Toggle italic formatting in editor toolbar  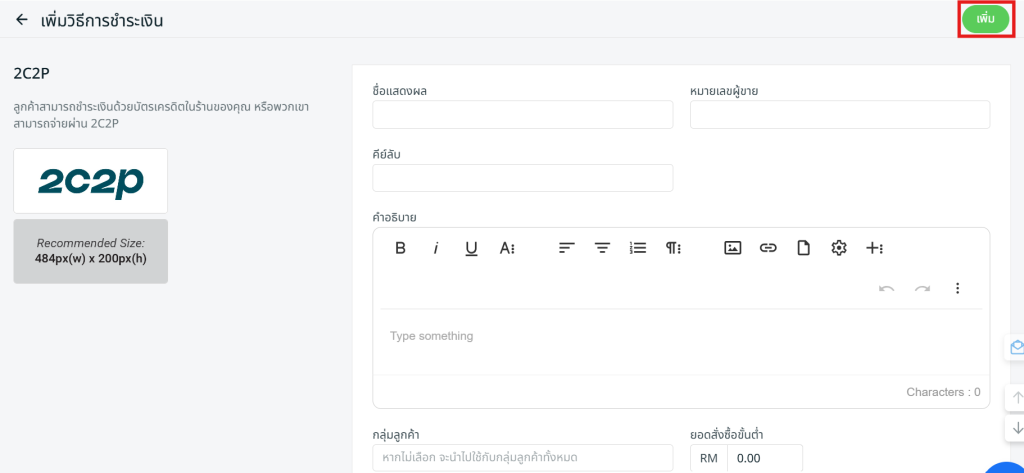click(x=436, y=248)
